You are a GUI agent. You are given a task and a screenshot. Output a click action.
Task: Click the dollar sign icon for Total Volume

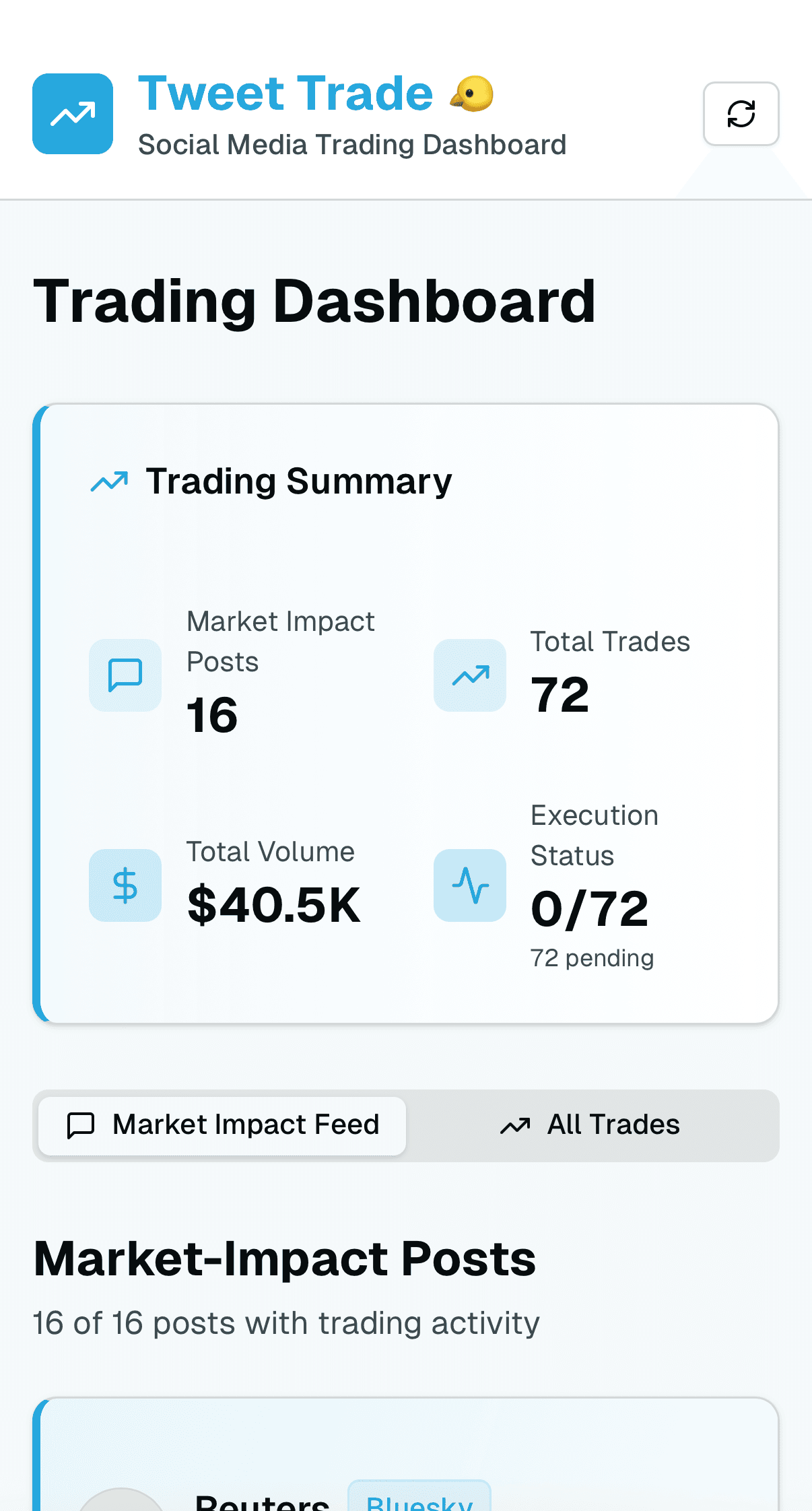(125, 885)
